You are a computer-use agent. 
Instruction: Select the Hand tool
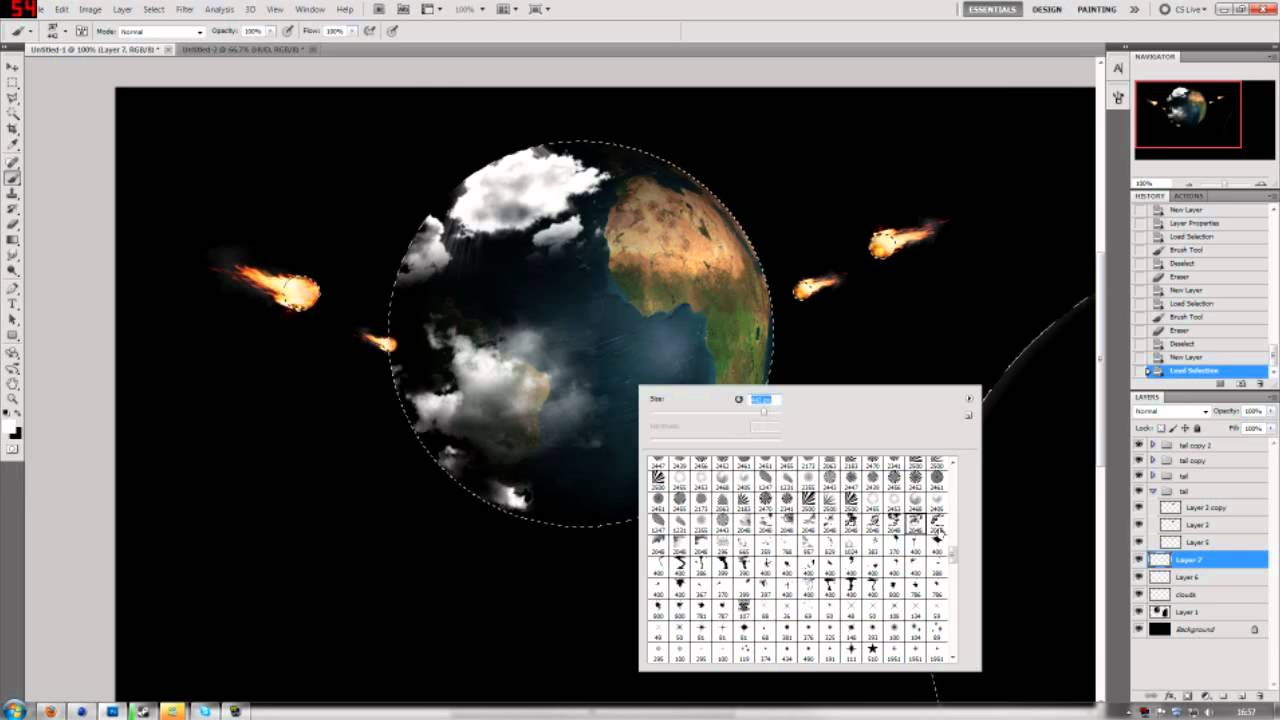(13, 383)
